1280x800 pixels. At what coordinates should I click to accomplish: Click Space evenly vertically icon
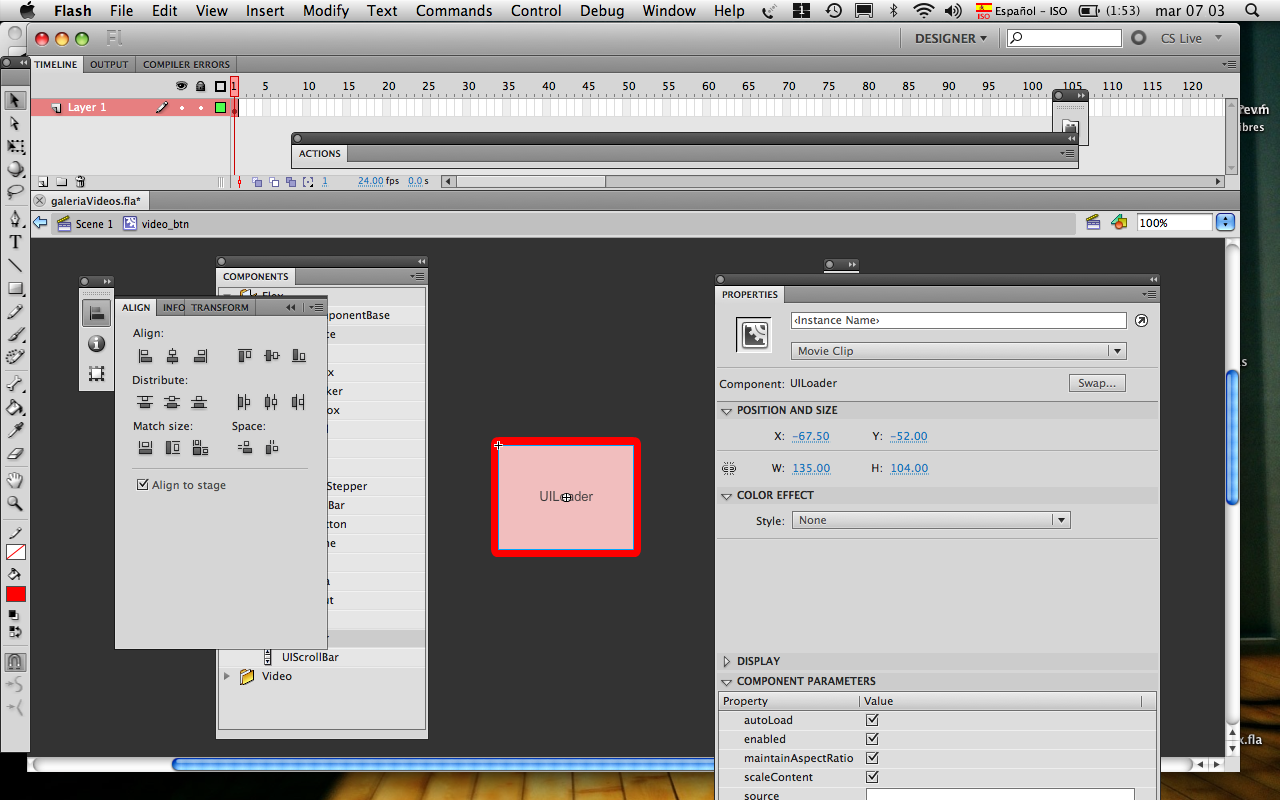[244, 448]
